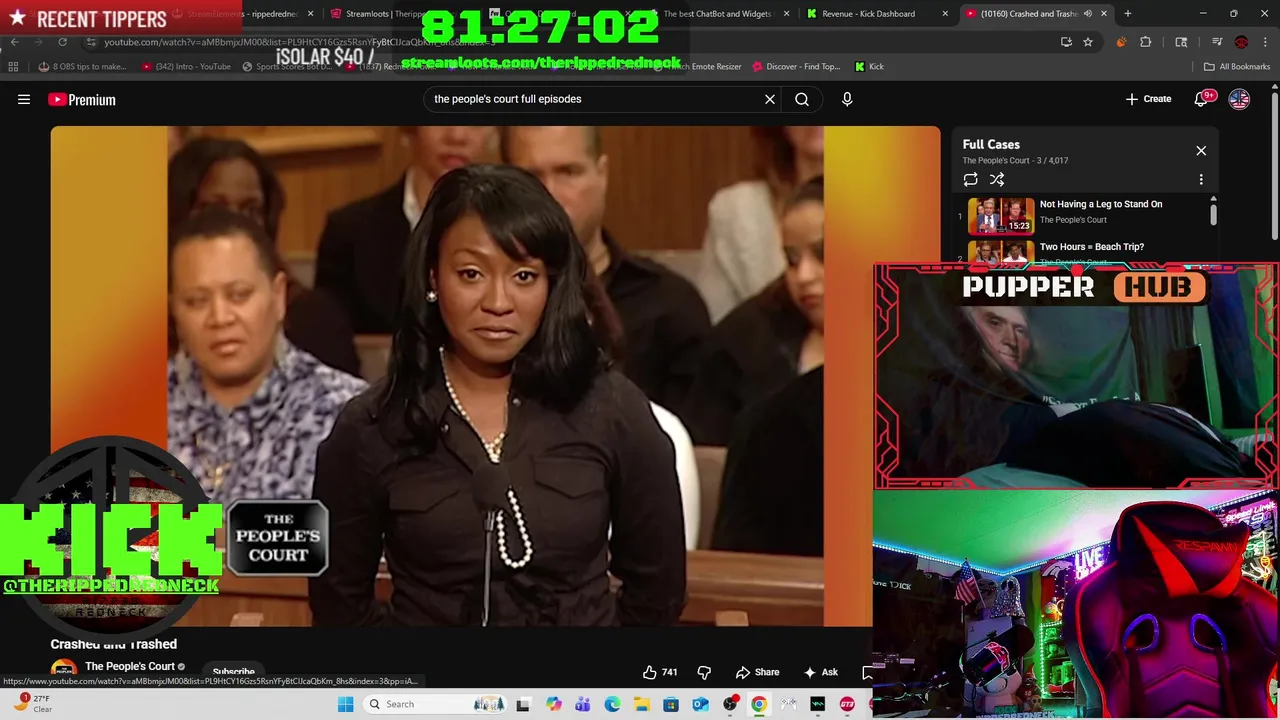
Task: Switch to 'The best ChatBot and Widgets' tab
Action: point(717,14)
